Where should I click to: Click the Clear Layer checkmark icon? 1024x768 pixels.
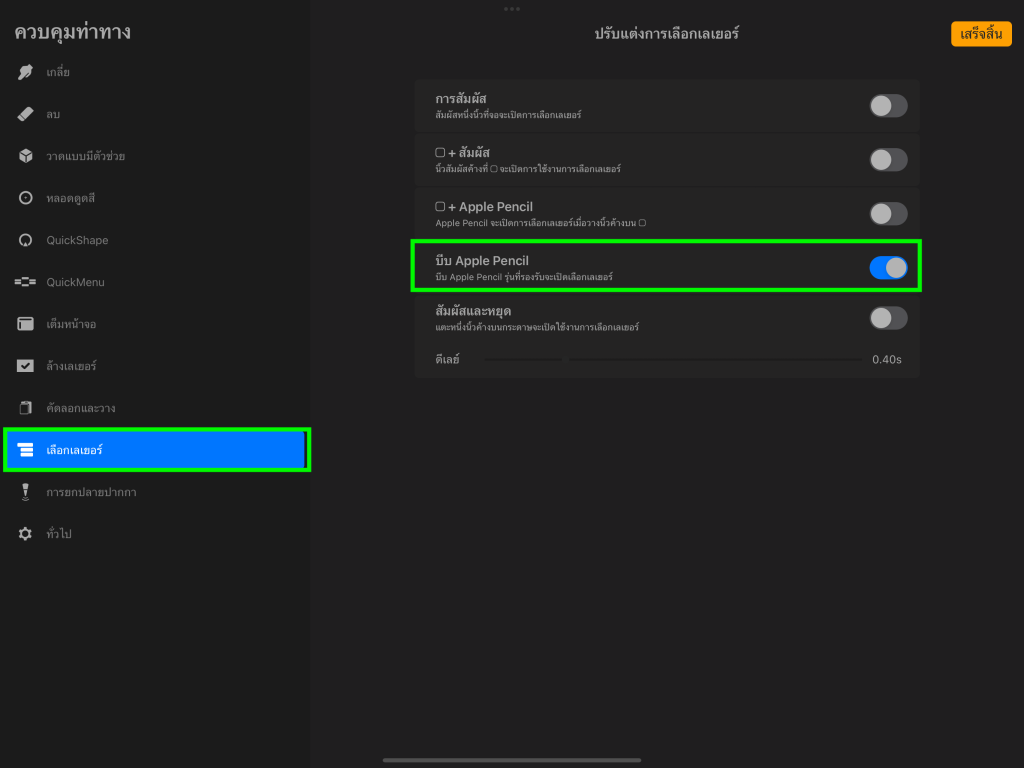tap(26, 366)
